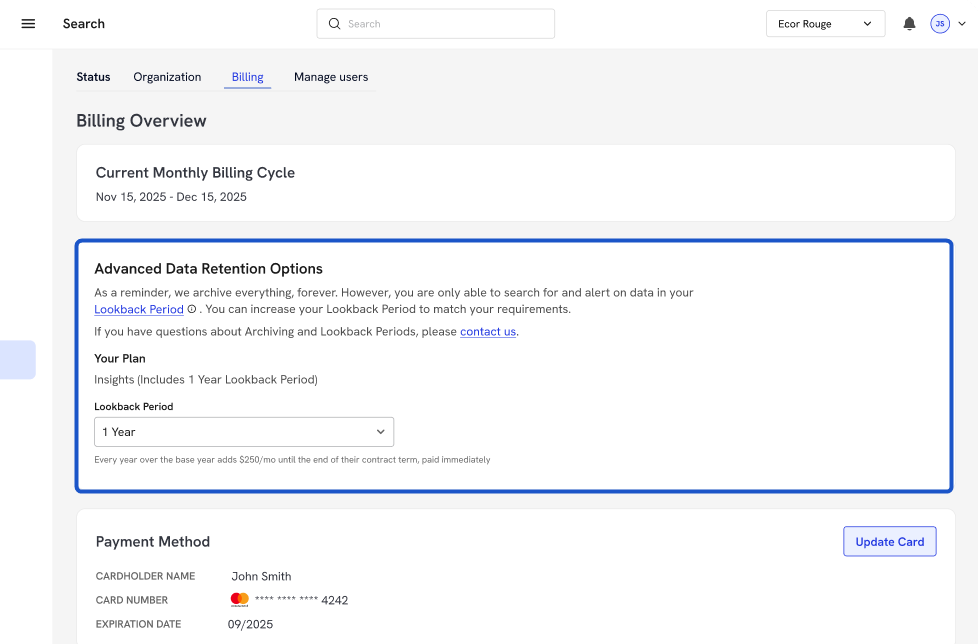Follow the Lookback Period hyperlink

click(x=139, y=310)
